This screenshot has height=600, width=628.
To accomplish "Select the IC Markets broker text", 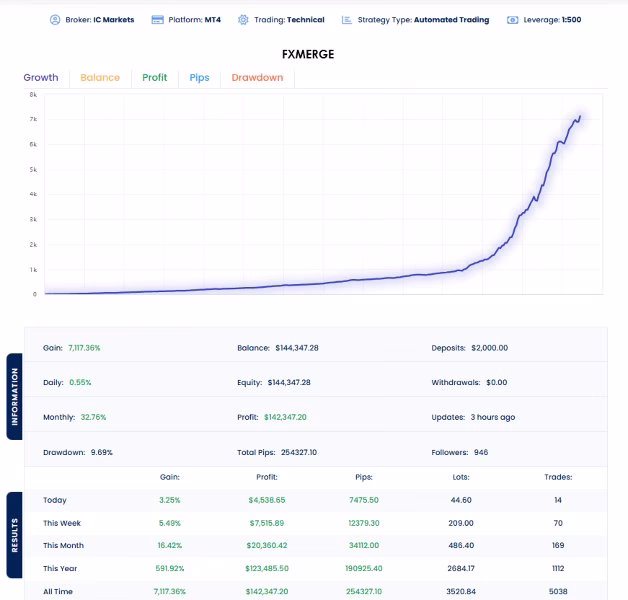I will click(x=114, y=20).
